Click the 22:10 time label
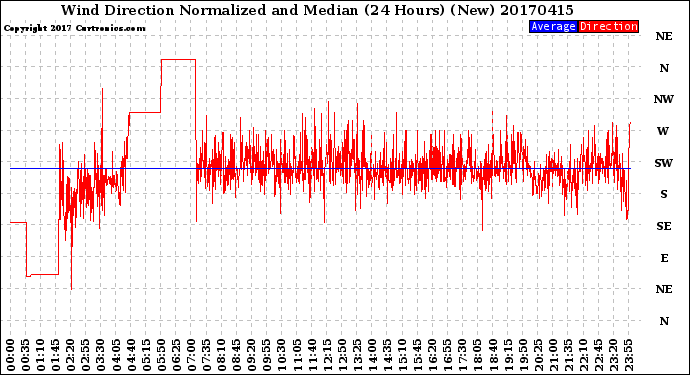 [x=584, y=355]
